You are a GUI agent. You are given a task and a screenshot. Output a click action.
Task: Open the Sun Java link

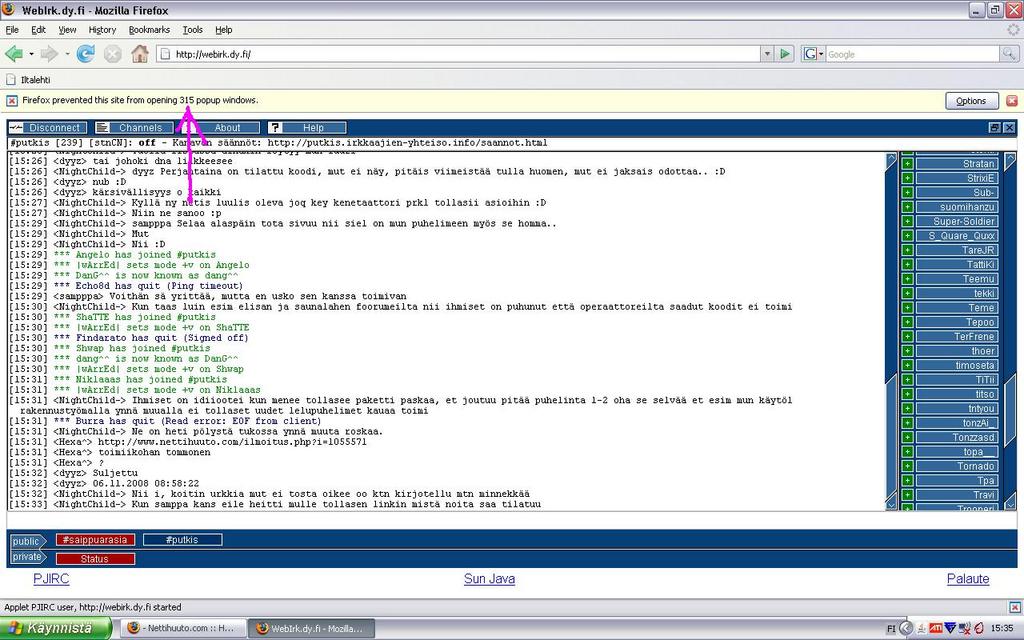click(489, 579)
